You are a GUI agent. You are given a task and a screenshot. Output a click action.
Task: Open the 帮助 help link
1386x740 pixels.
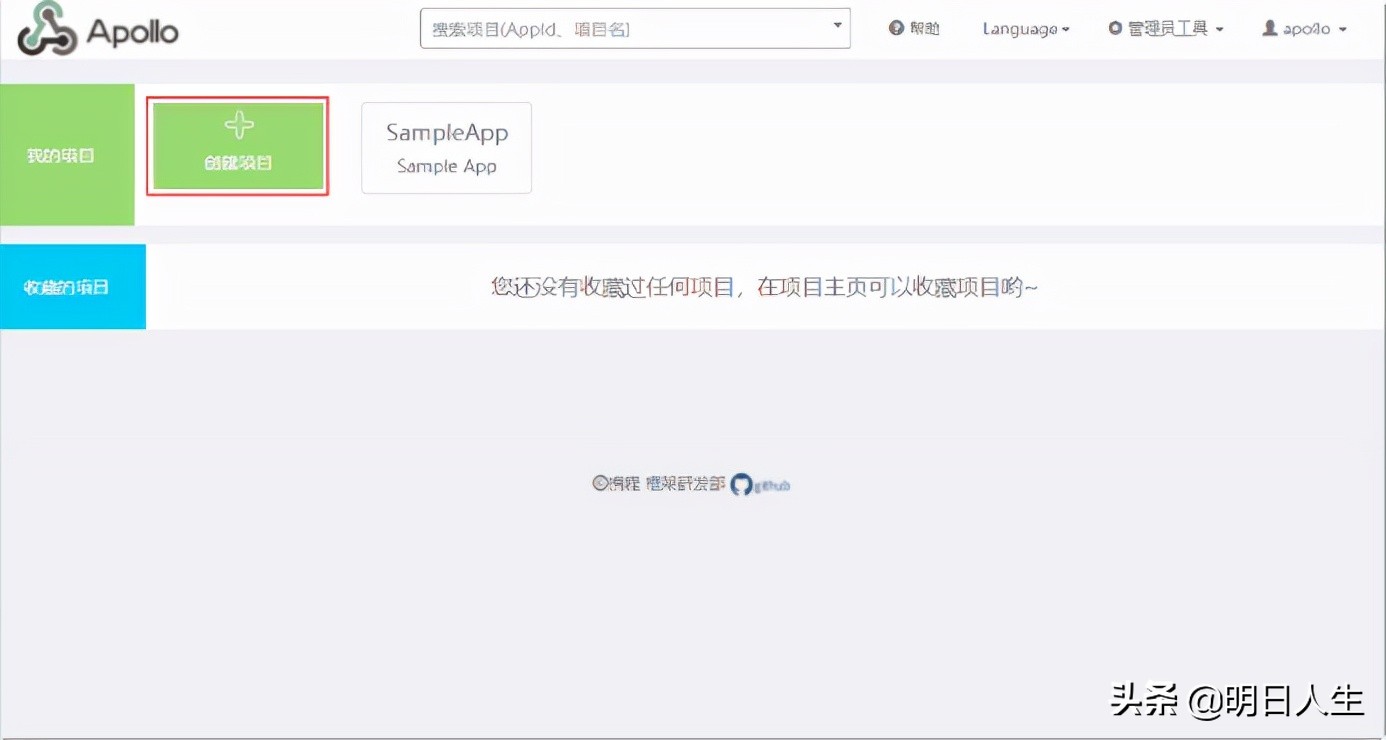click(x=914, y=29)
